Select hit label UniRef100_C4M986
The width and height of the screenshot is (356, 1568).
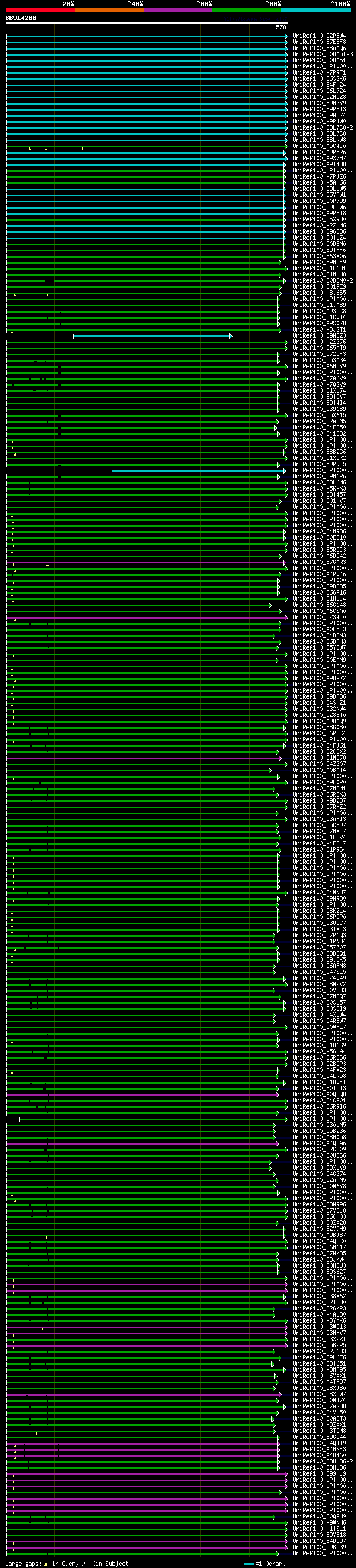[x=319, y=531]
